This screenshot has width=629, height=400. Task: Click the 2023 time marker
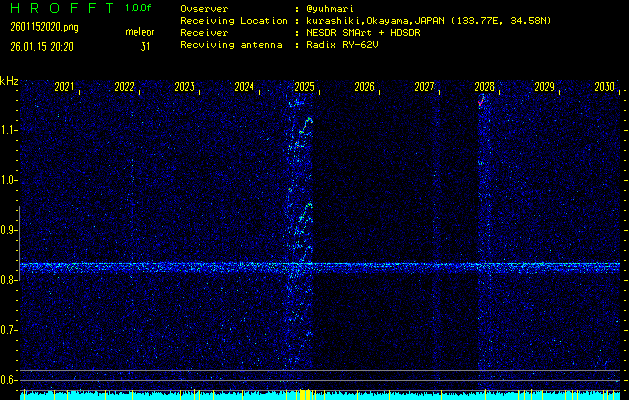184,87
